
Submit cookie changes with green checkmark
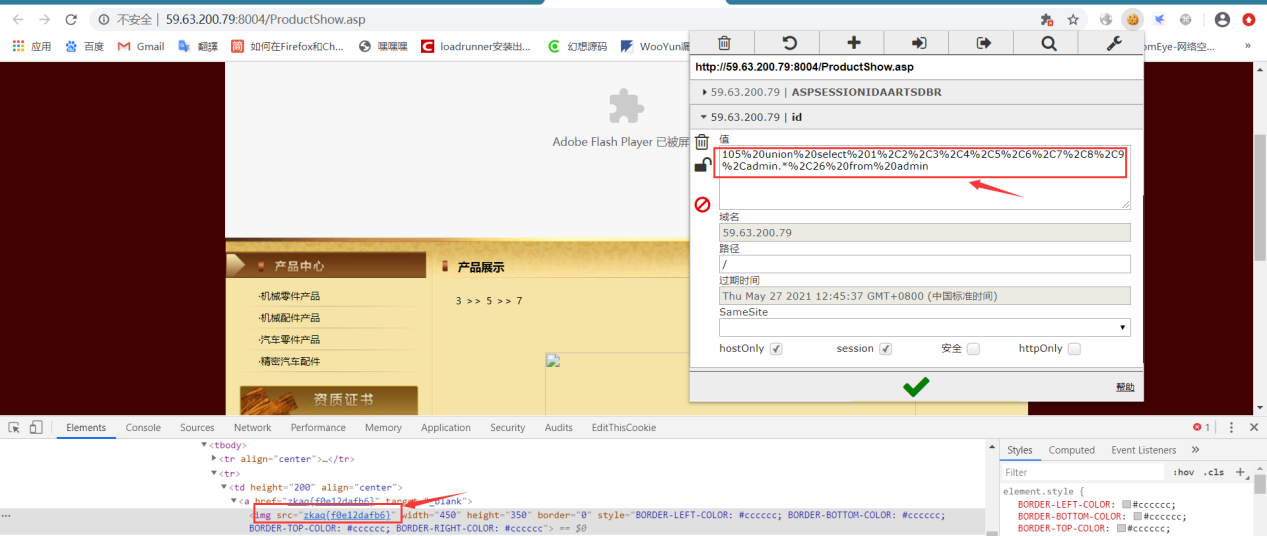[916, 386]
